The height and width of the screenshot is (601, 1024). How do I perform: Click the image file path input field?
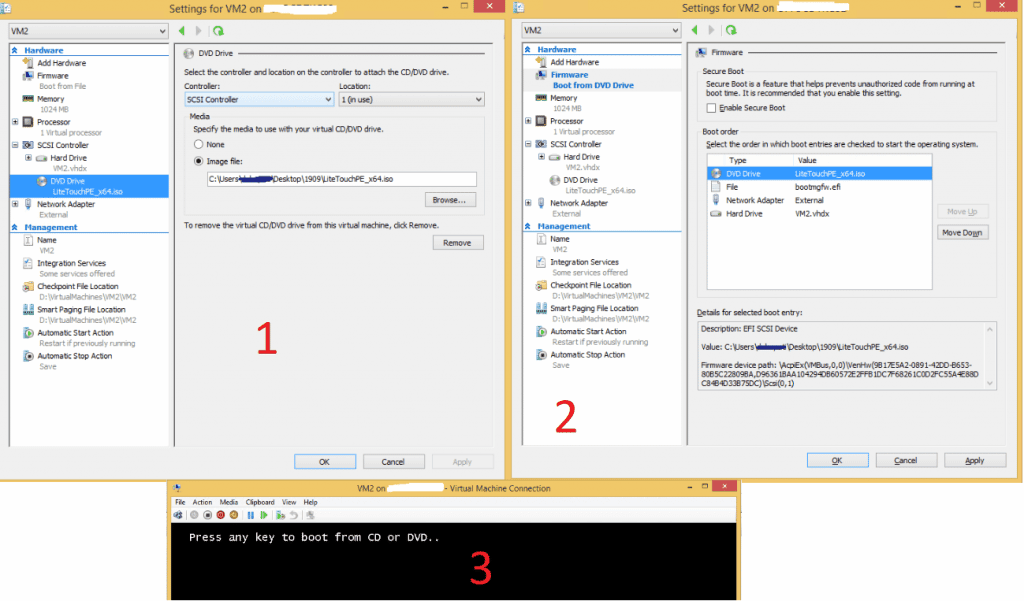click(x=342, y=179)
